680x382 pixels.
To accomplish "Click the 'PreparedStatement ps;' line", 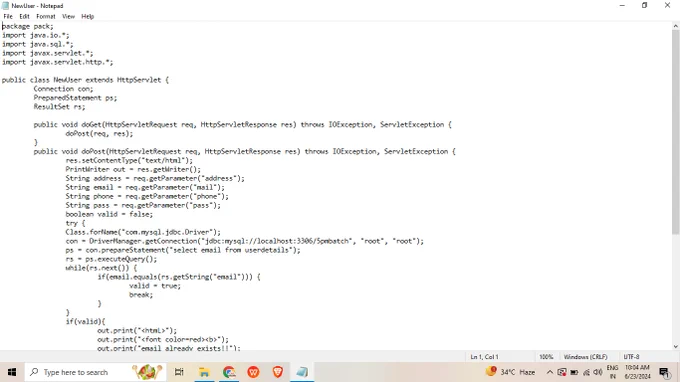I will click(x=75, y=98).
